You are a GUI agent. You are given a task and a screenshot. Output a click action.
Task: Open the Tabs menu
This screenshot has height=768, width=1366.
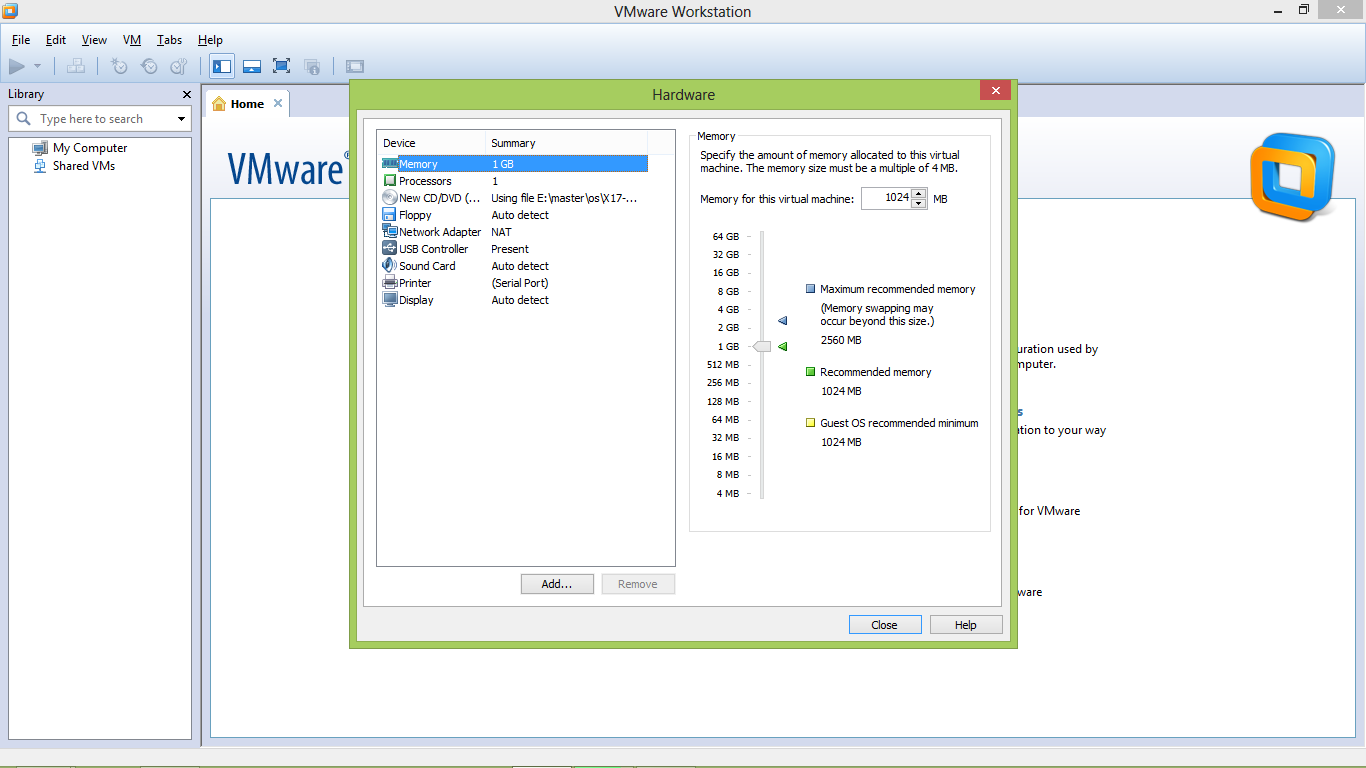169,40
